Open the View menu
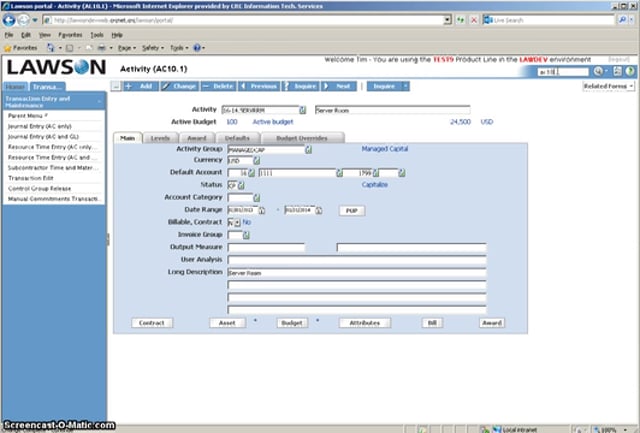640x433 pixels. click(44, 35)
